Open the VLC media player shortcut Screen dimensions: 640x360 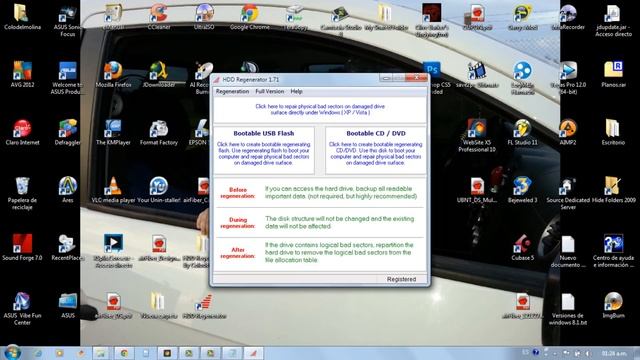(x=113, y=190)
